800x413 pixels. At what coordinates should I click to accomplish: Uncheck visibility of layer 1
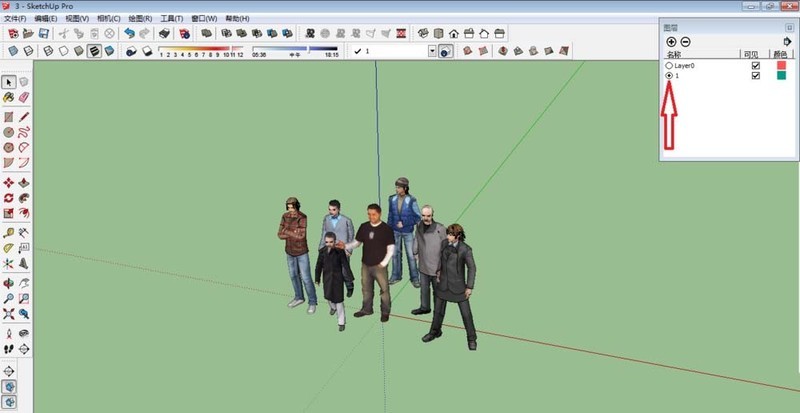[x=756, y=76]
